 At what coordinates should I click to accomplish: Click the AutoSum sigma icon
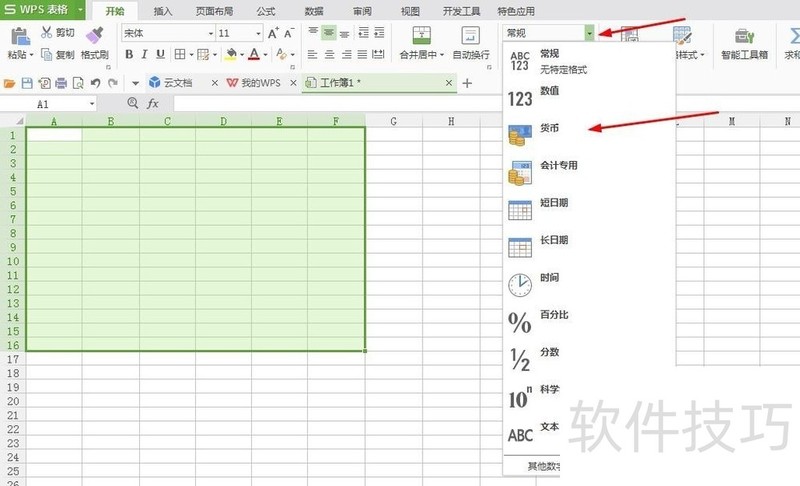(794, 36)
